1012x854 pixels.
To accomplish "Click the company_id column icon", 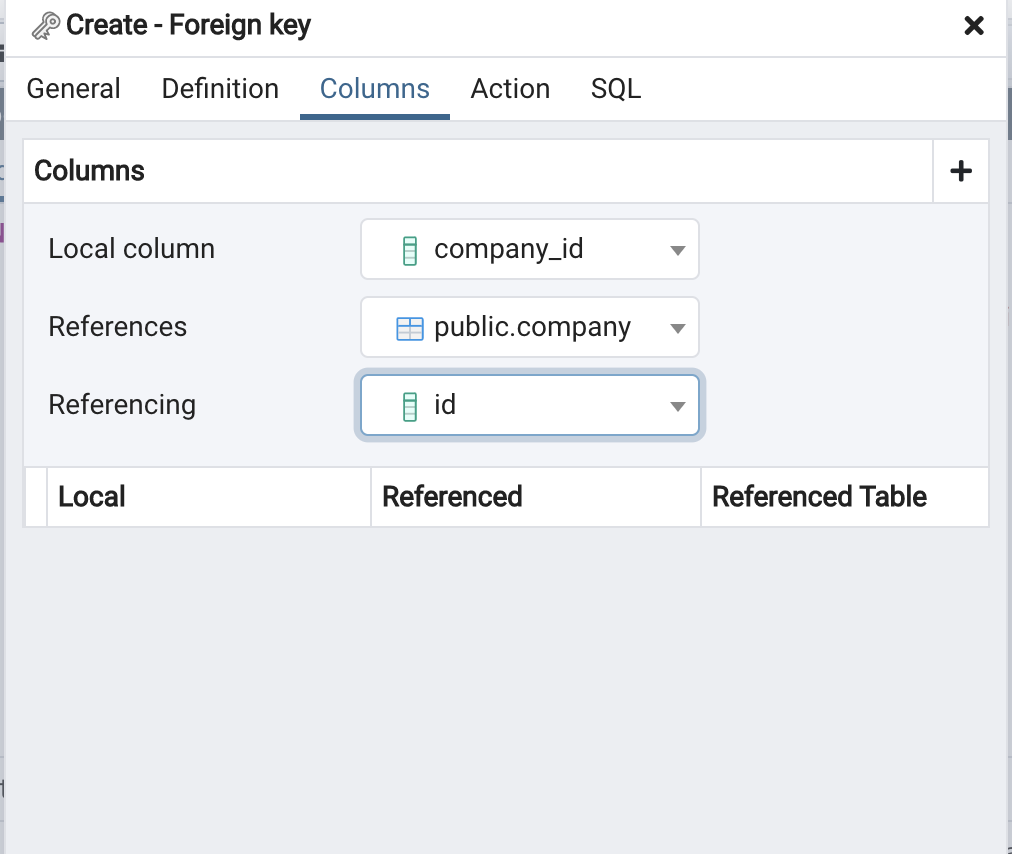I will pos(410,250).
